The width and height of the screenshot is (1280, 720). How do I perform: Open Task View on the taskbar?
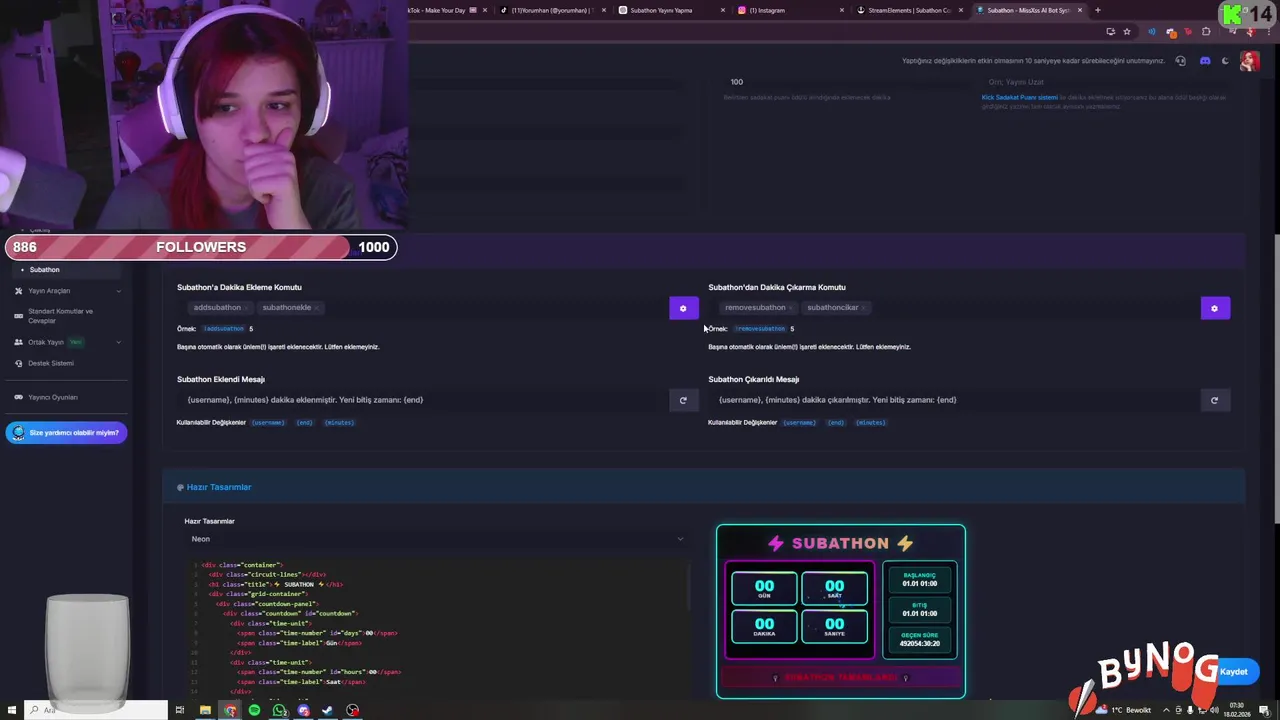(180, 710)
